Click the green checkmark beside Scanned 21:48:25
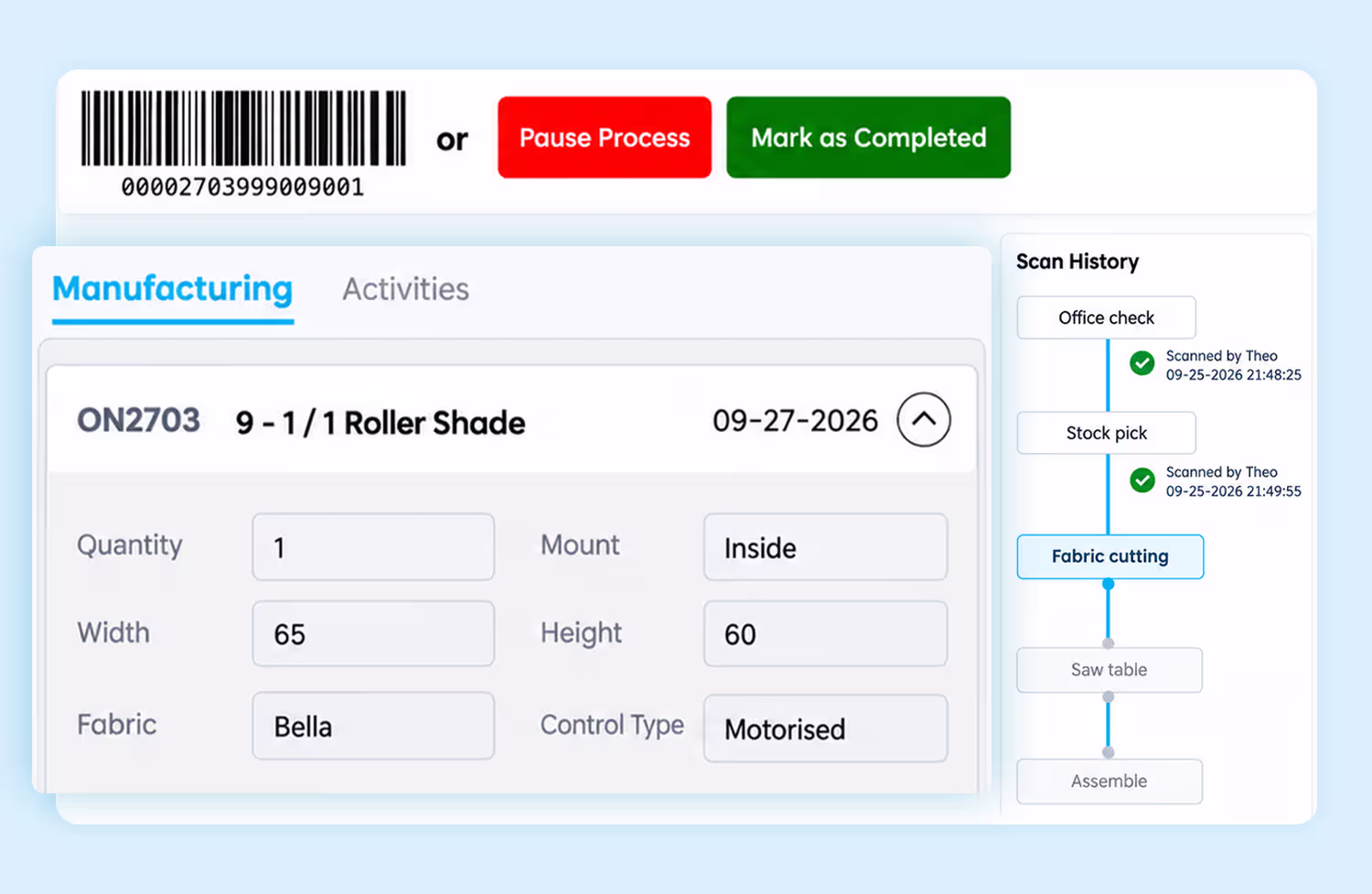Image resolution: width=1372 pixels, height=894 pixels. click(1142, 363)
